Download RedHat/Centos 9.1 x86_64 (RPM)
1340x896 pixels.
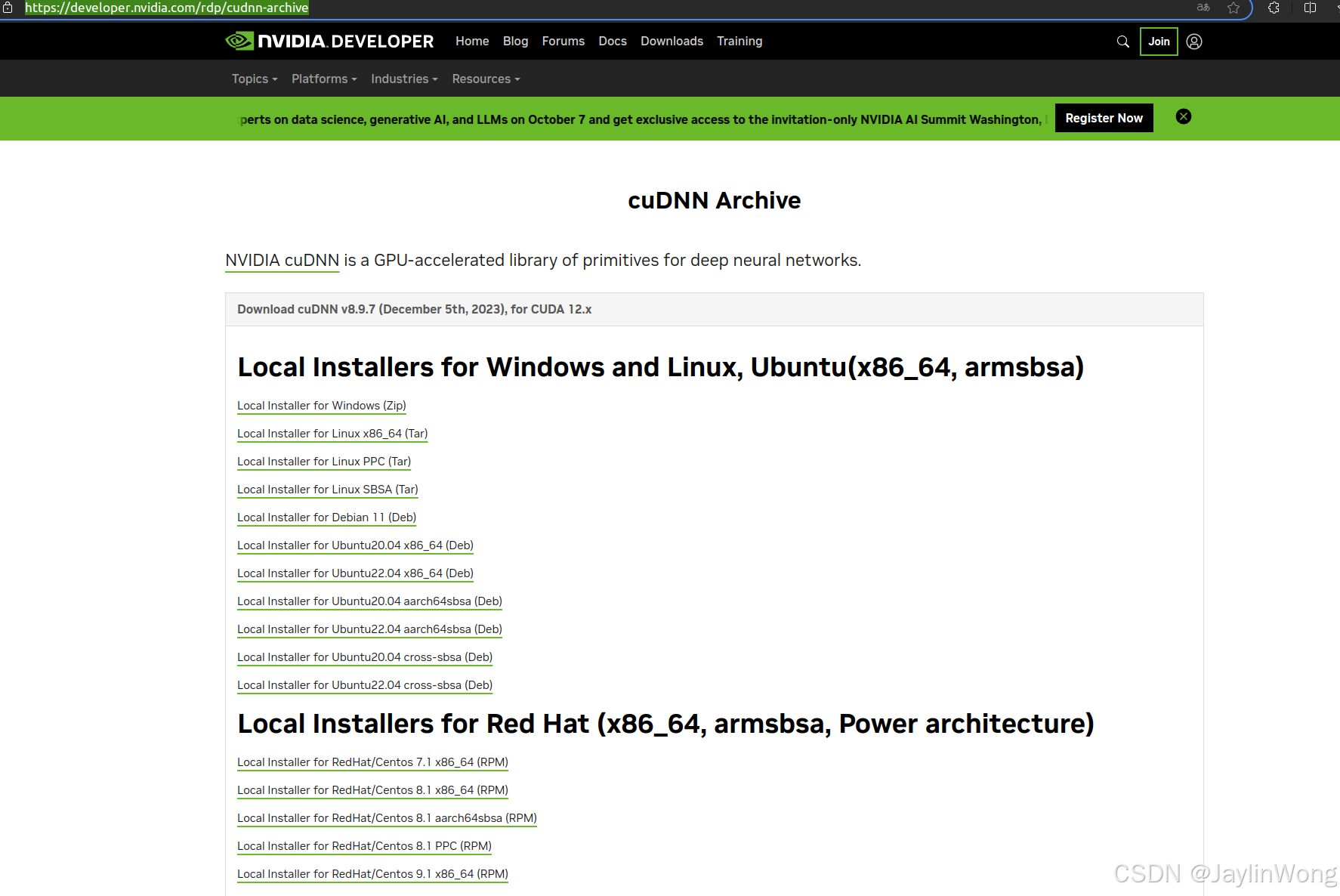372,874
